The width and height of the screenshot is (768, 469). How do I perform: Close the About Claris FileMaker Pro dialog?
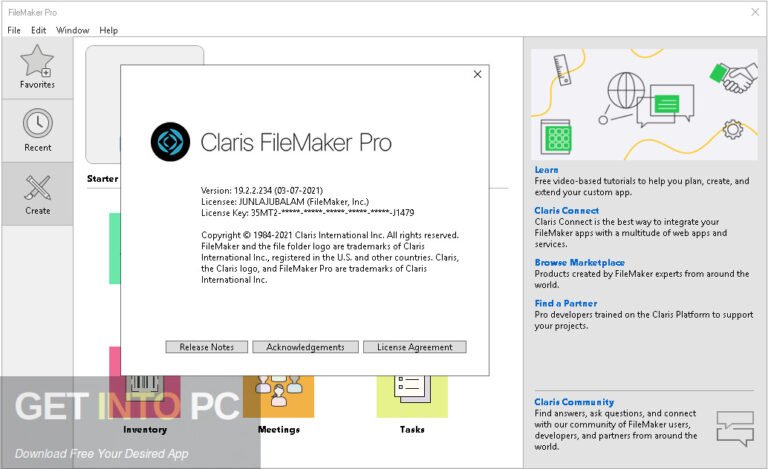point(478,74)
